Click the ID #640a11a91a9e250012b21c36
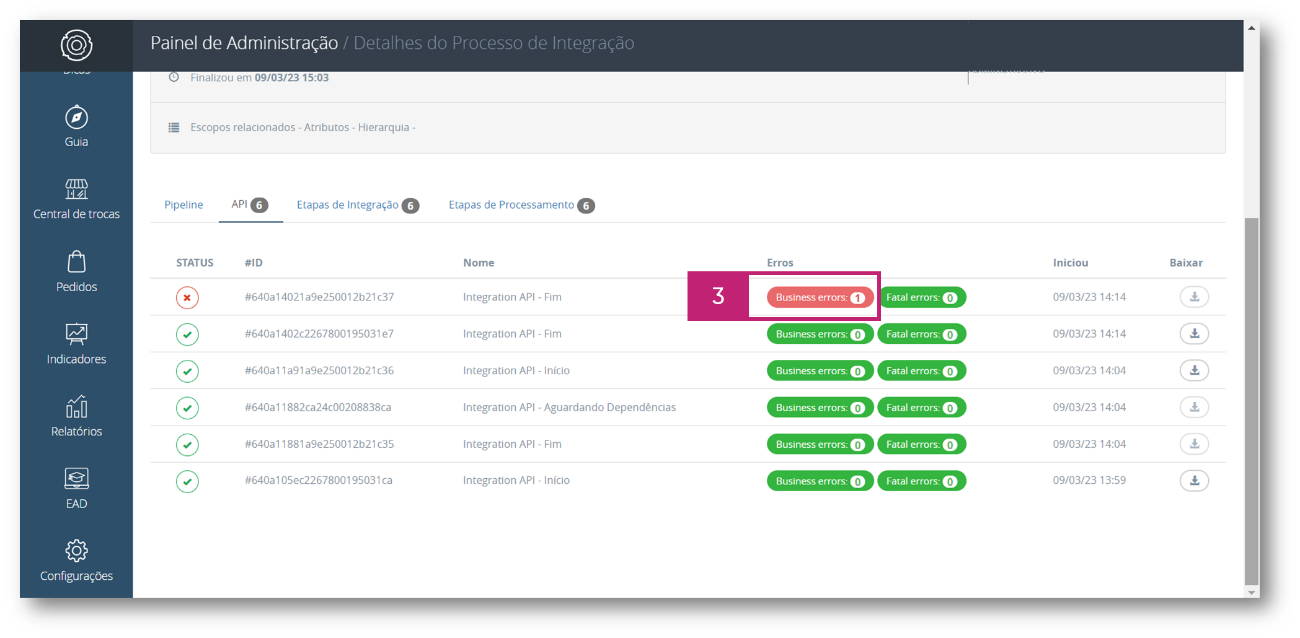Viewport: 1300px width, 638px height. pyautogui.click(x=319, y=371)
